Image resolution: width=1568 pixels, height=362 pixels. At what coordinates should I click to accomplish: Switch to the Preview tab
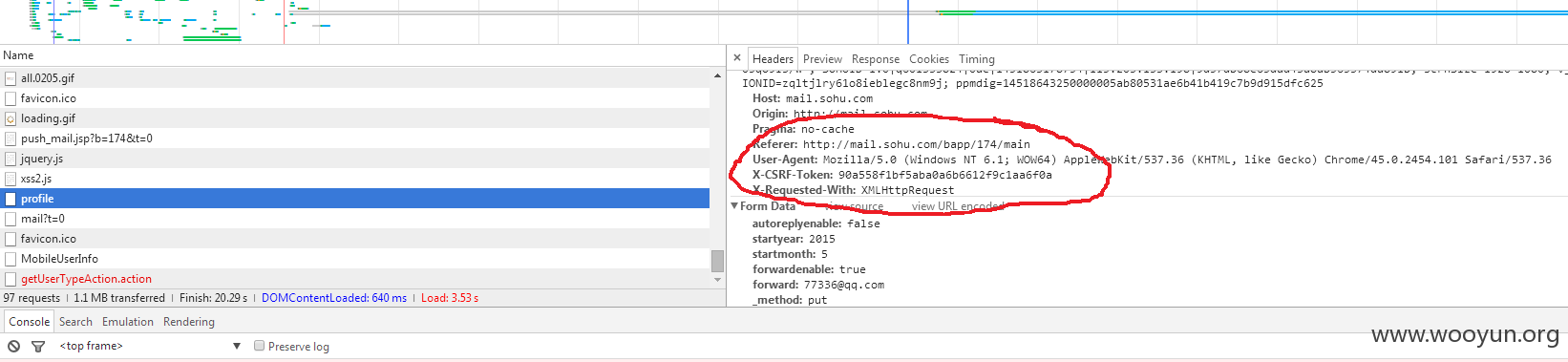(x=822, y=58)
